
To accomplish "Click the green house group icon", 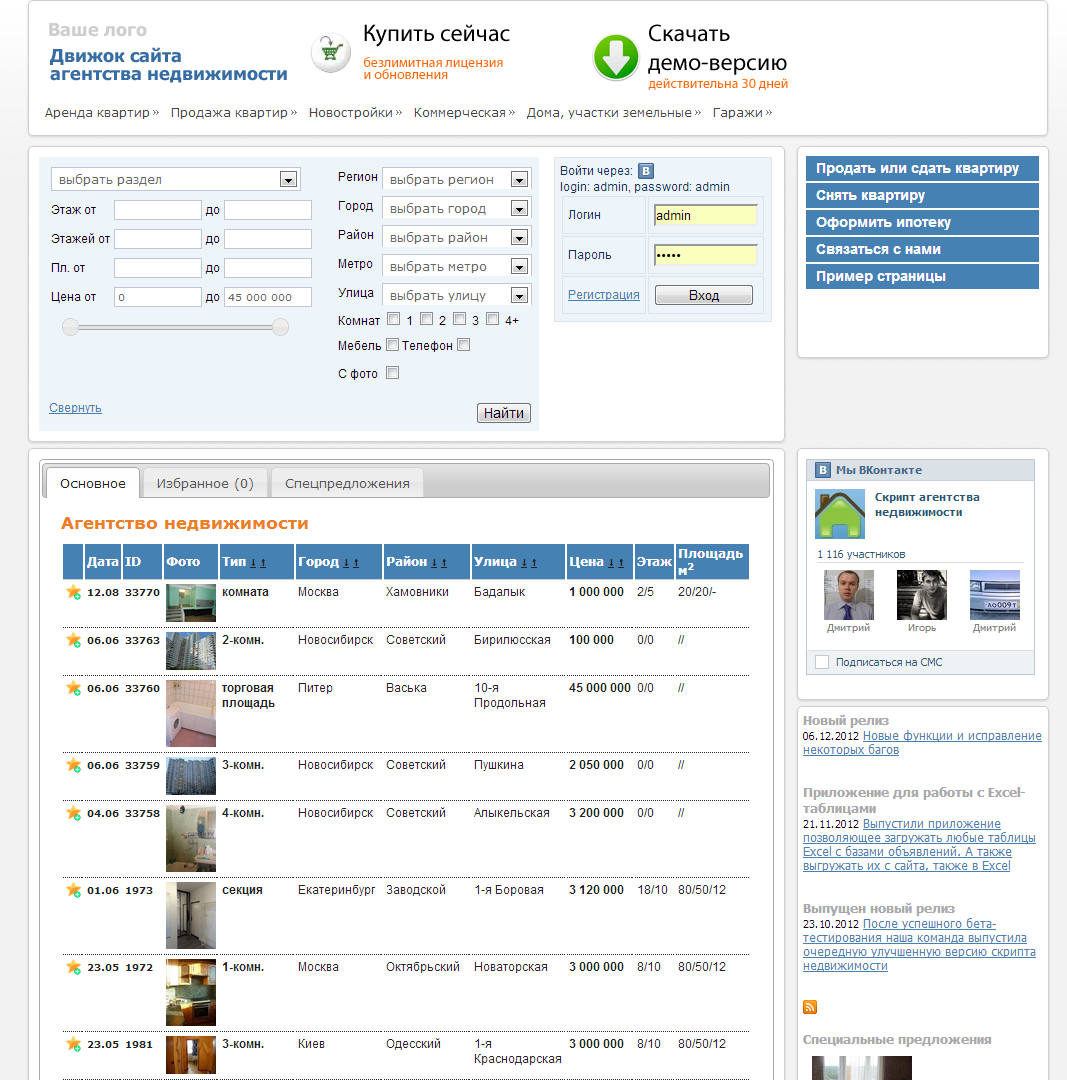I will (x=840, y=514).
